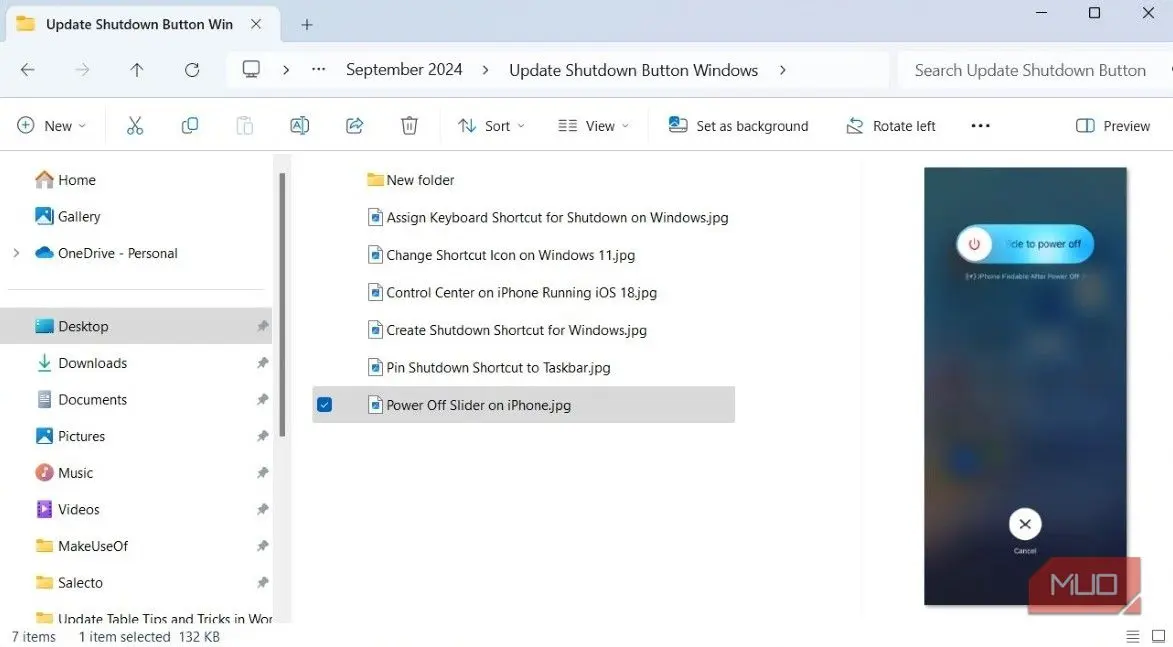Unpin Desktop using its pin icon

(263, 326)
